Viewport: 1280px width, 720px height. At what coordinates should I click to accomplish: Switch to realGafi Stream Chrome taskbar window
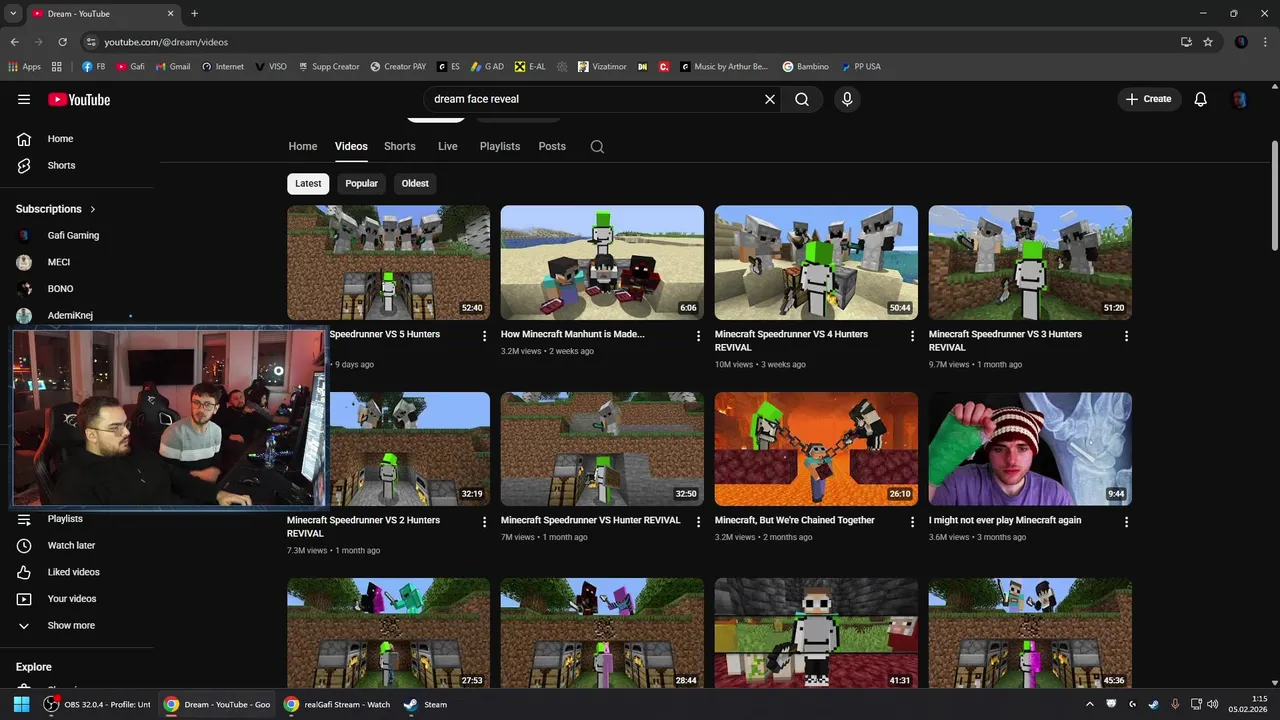coord(337,704)
